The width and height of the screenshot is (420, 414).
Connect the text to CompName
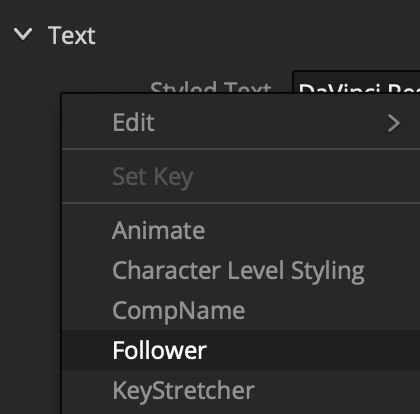[x=241, y=310]
